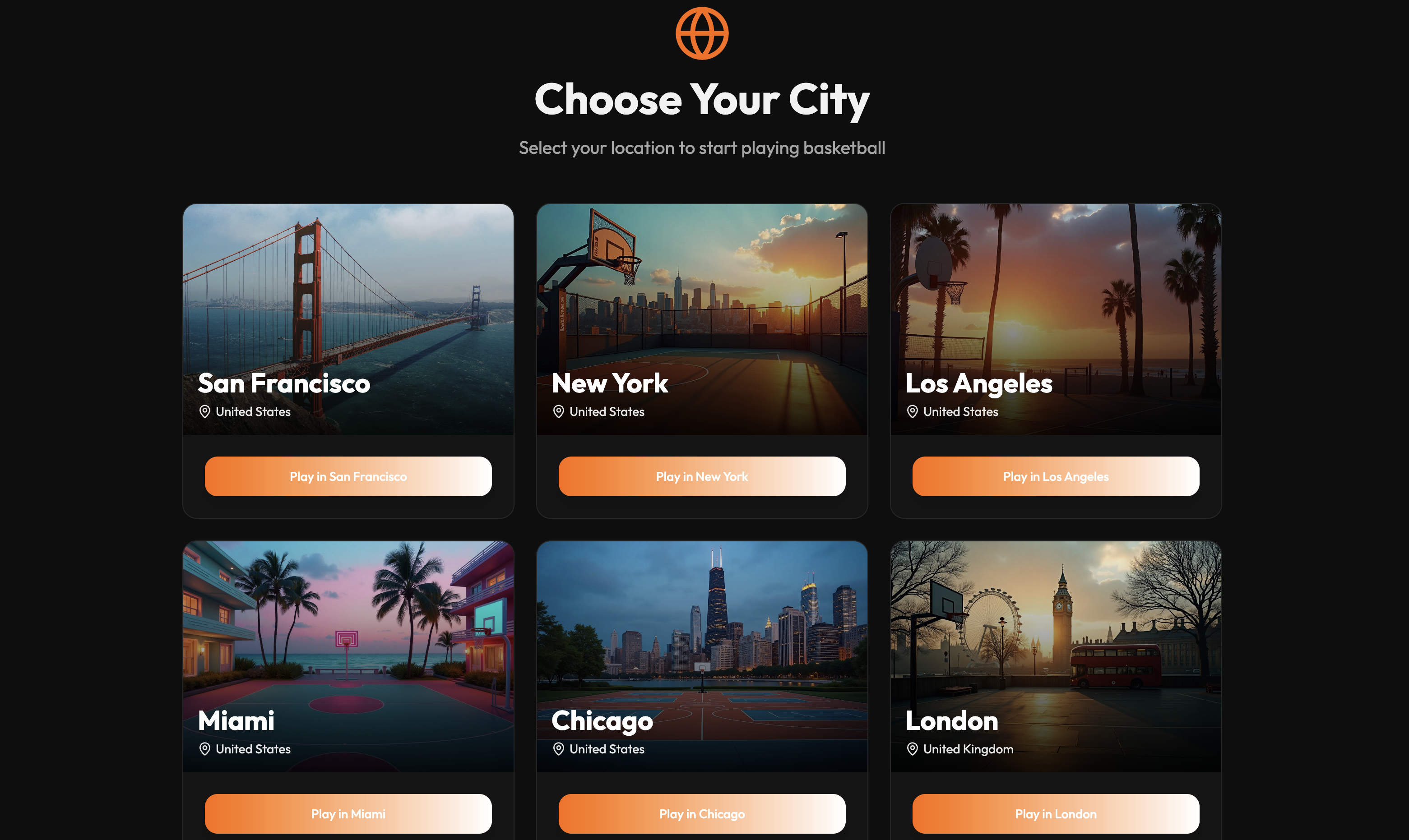Select the Play in Miami button

[348, 814]
